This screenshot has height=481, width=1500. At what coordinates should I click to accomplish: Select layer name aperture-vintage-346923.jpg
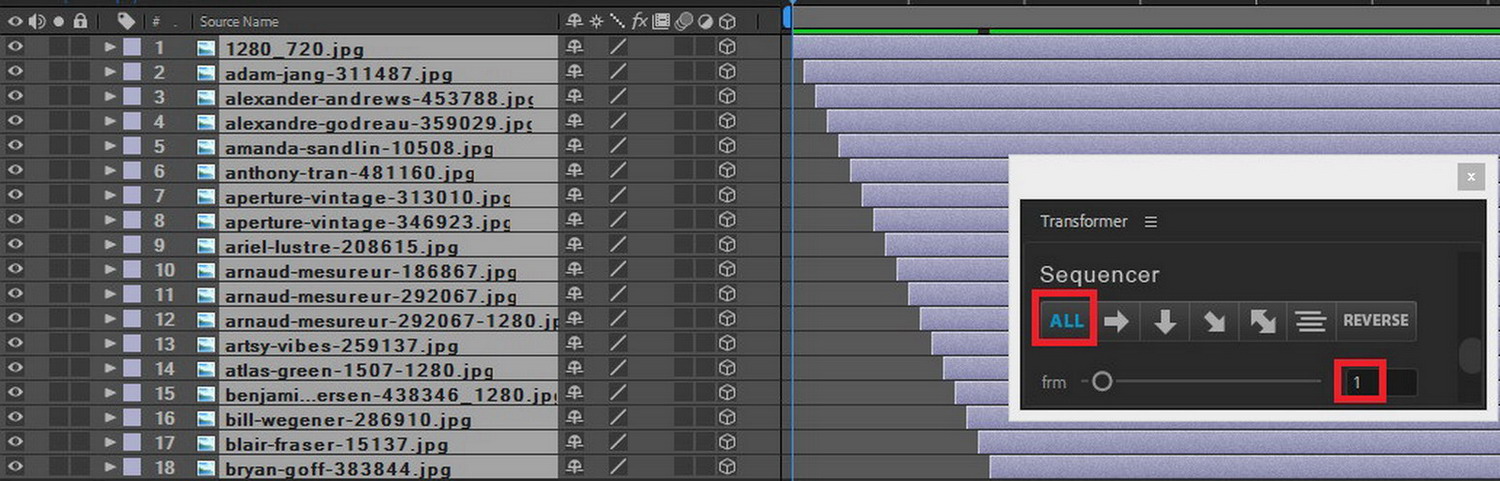(x=367, y=222)
